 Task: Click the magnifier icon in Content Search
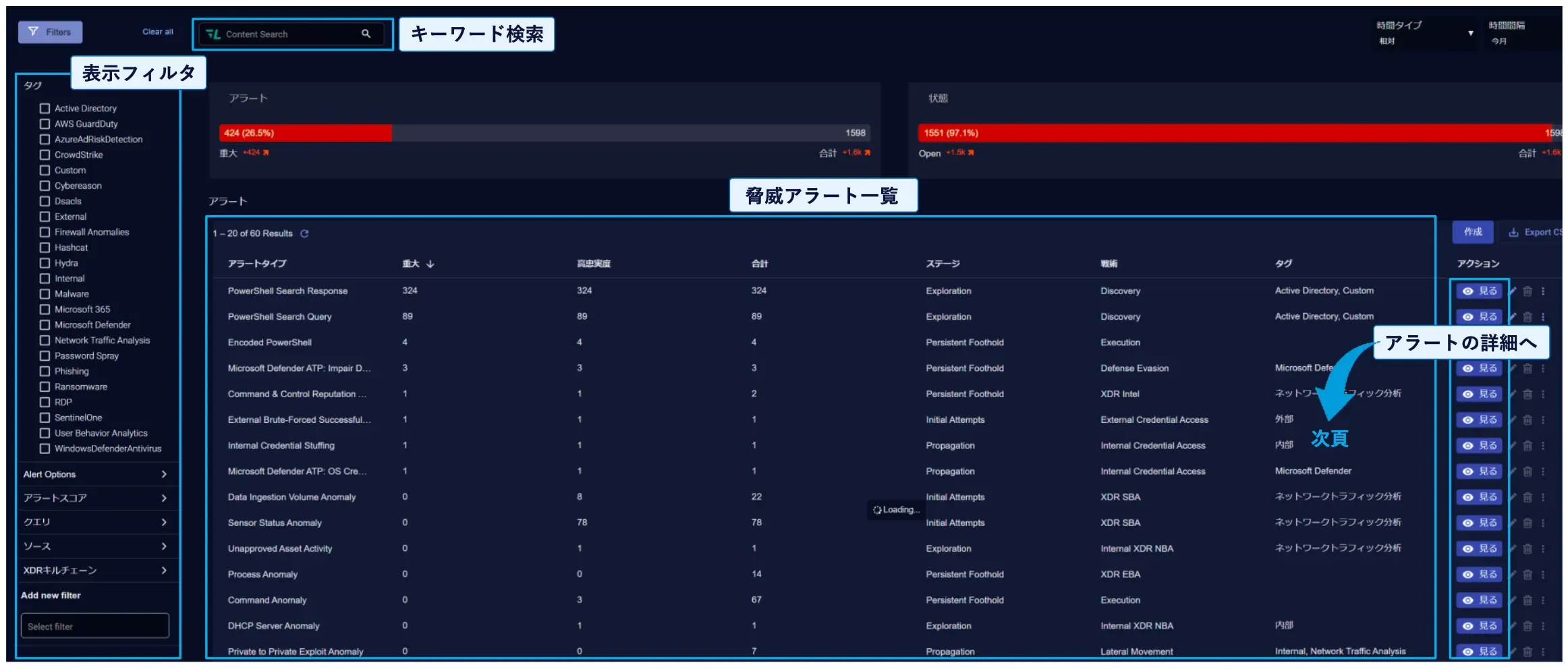[x=366, y=34]
